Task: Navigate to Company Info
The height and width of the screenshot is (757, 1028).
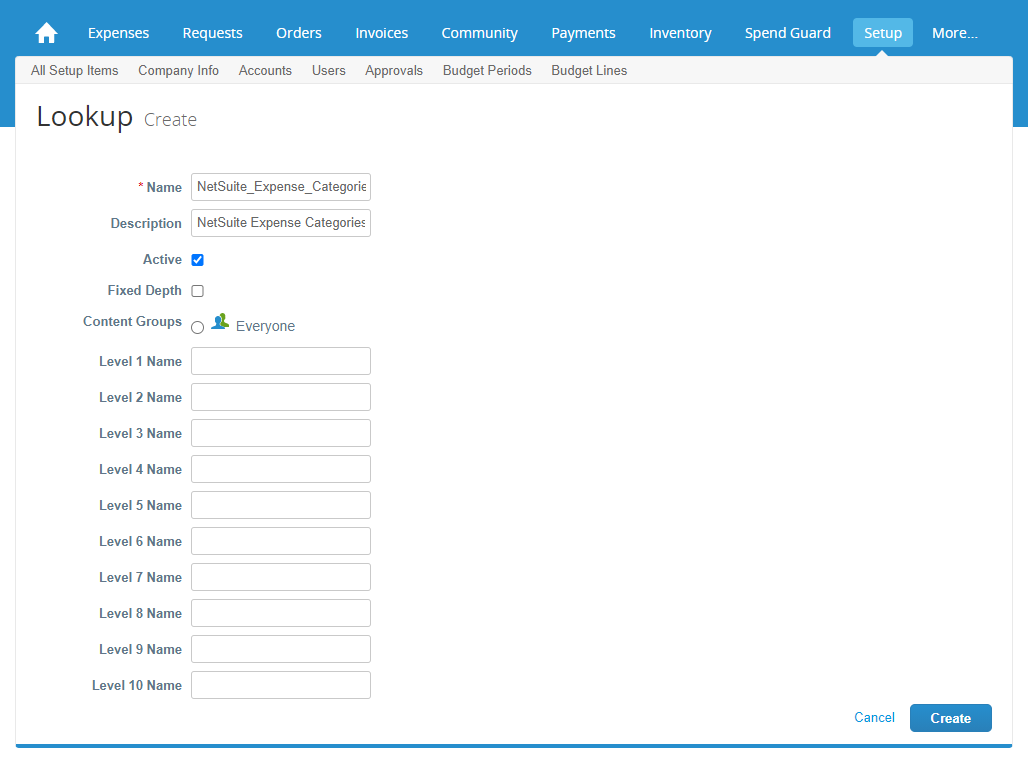Action: 178,70
